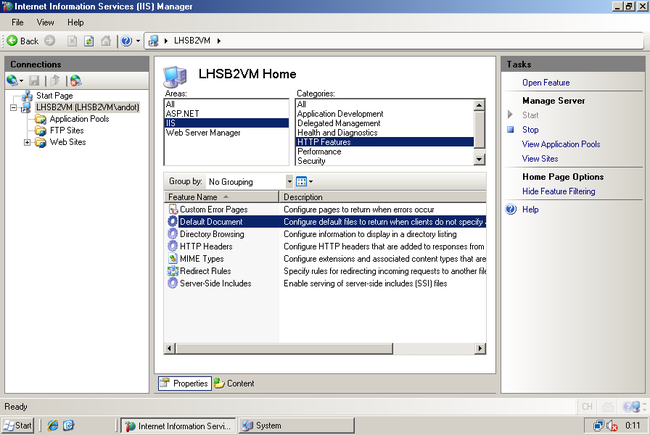The height and width of the screenshot is (435, 650).
Task: Select Server-Side Includes feature
Action: pos(215,284)
